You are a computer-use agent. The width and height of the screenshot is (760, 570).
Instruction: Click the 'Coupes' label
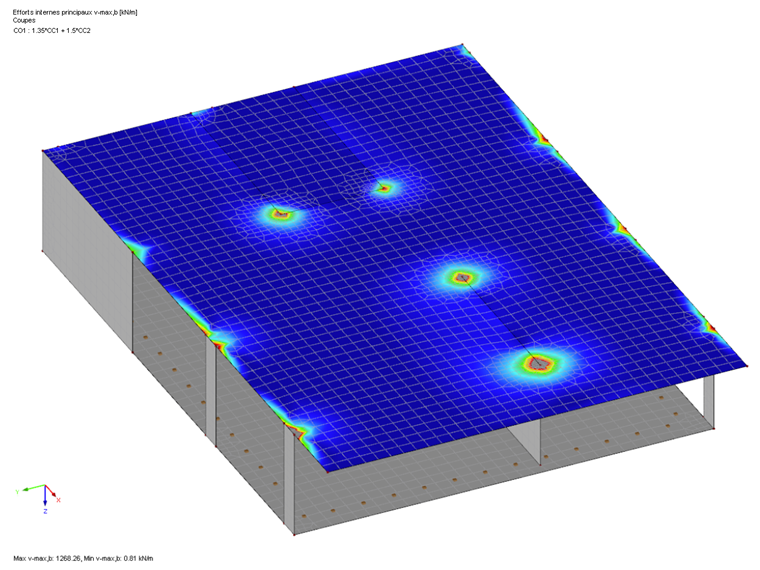[x=24, y=21]
